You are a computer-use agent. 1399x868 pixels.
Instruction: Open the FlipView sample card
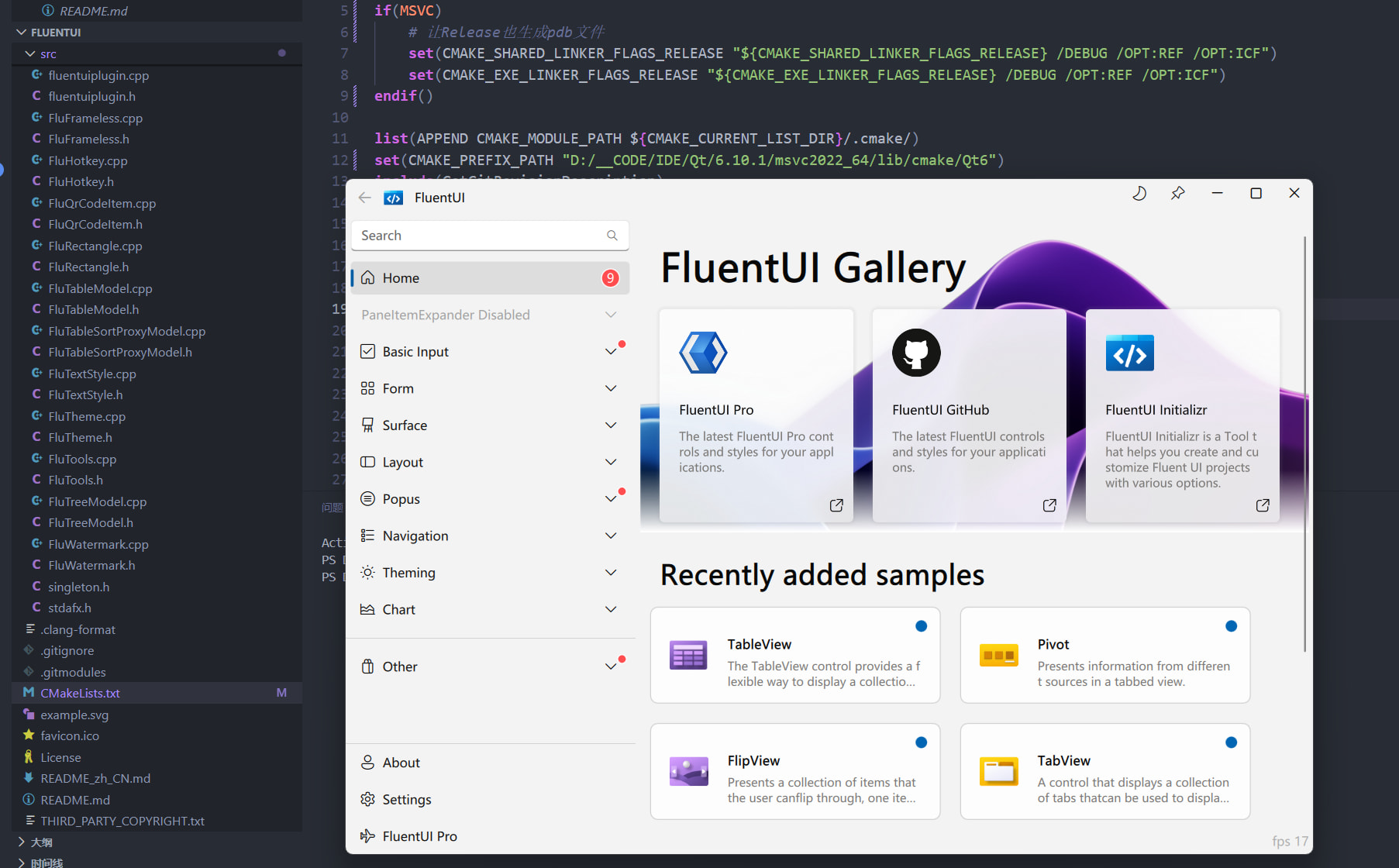tap(795, 772)
